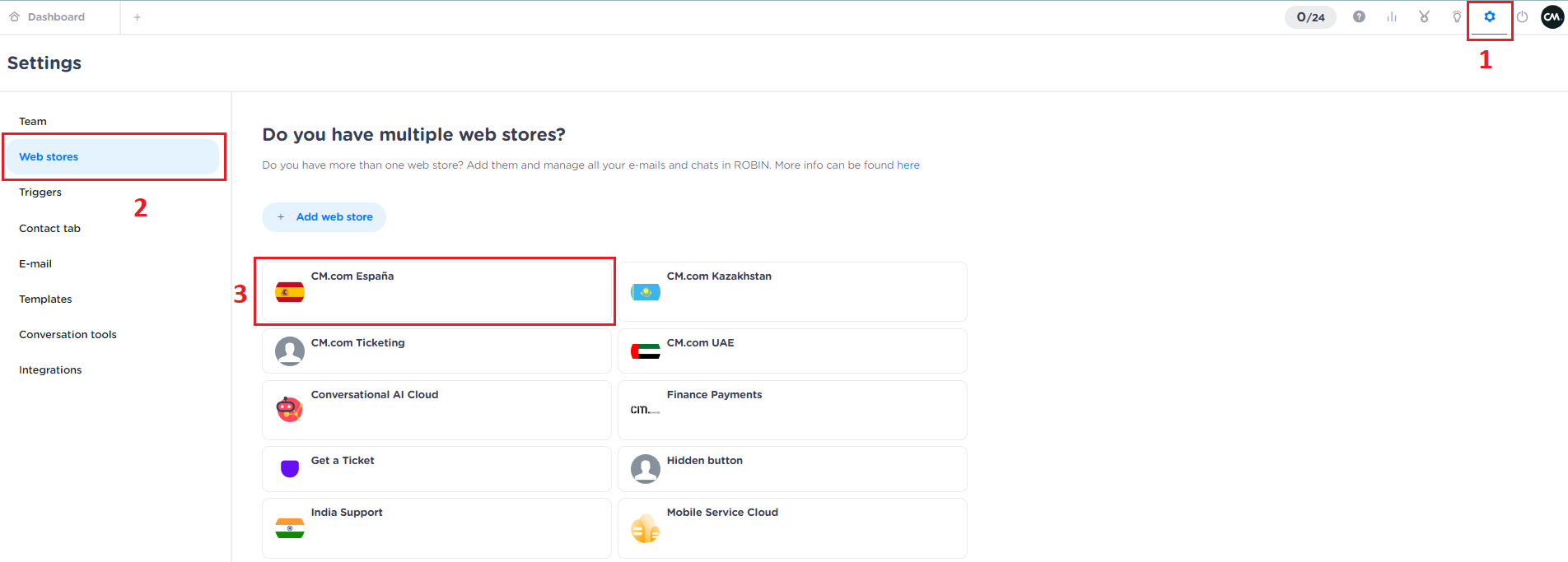Open the CM.com Kazakhstan web store
This screenshot has width=1568, height=562.
click(791, 291)
